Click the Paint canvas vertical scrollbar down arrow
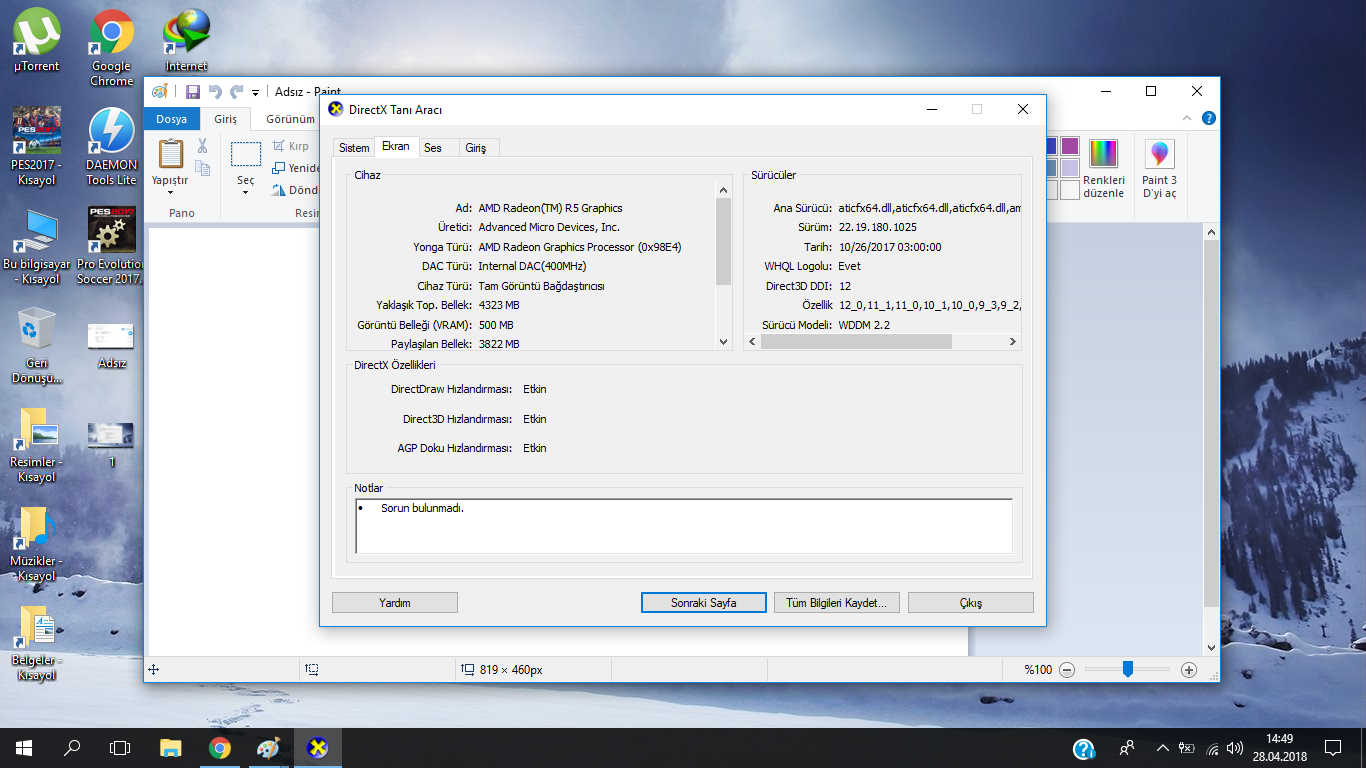This screenshot has width=1366, height=768. (1211, 647)
